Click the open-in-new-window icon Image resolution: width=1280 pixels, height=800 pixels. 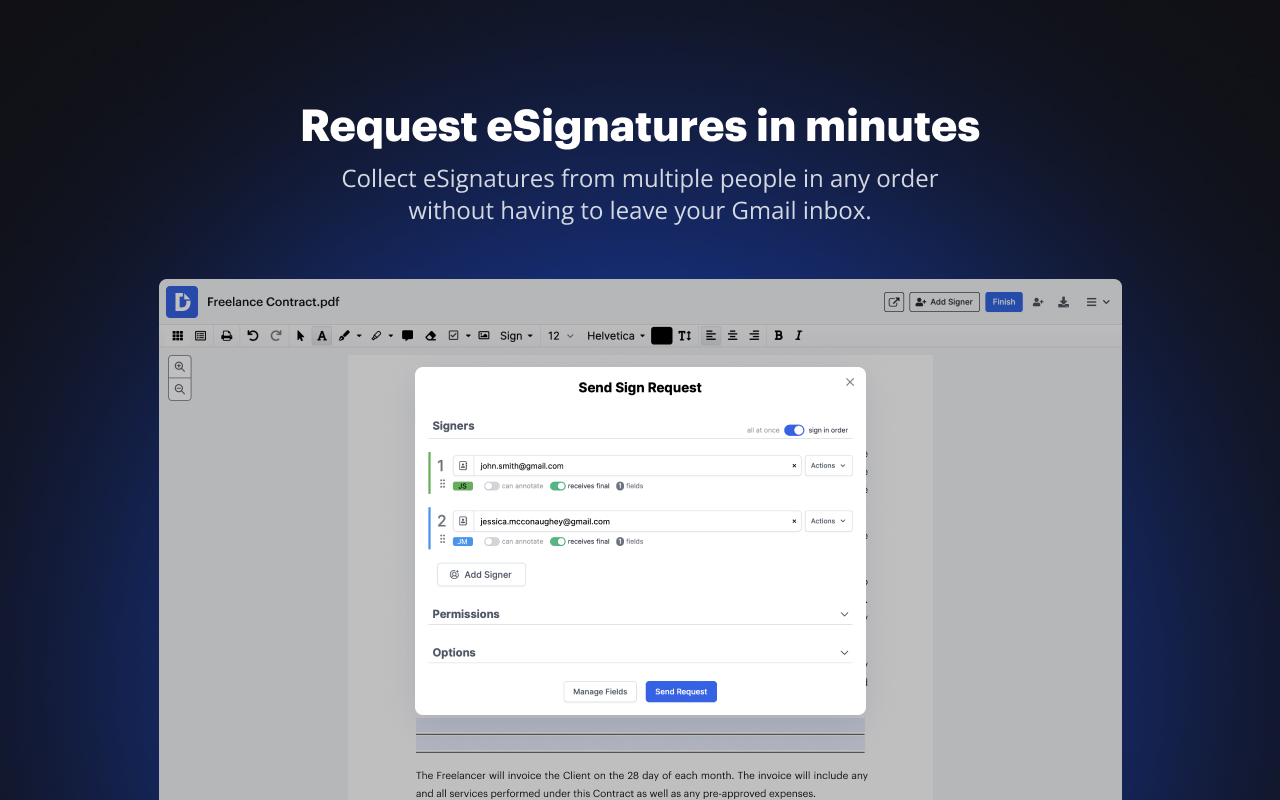(x=894, y=302)
